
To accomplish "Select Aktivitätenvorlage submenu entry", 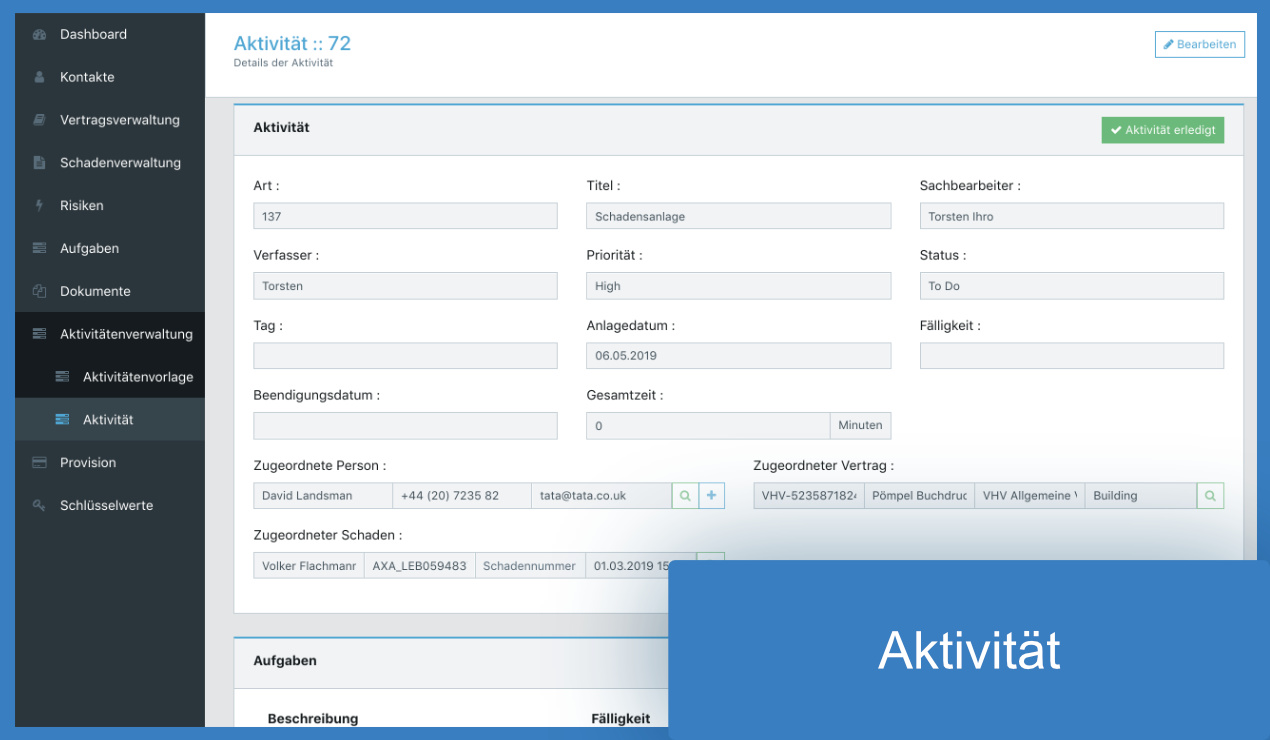I will tap(137, 377).
